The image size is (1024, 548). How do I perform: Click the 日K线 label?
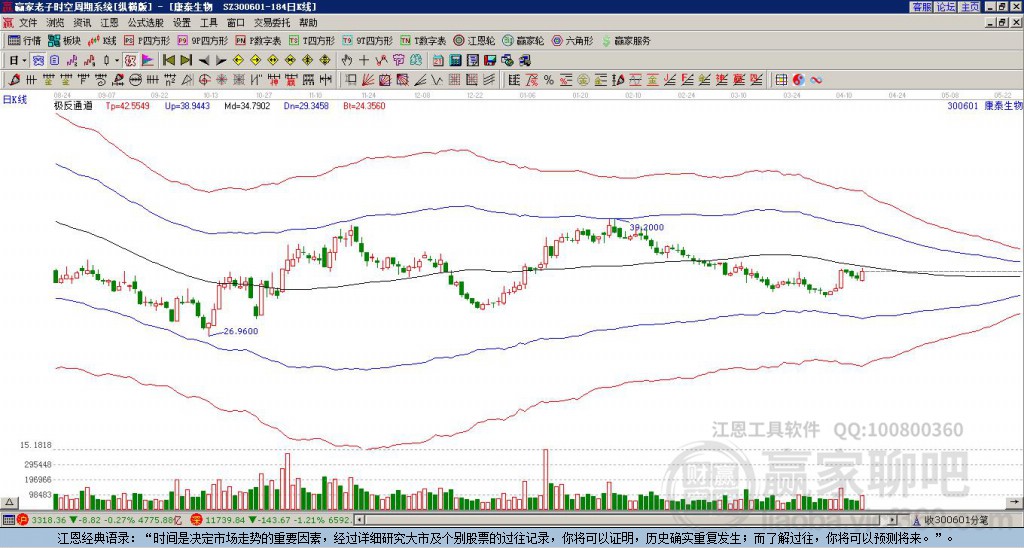pyautogui.click(x=15, y=100)
